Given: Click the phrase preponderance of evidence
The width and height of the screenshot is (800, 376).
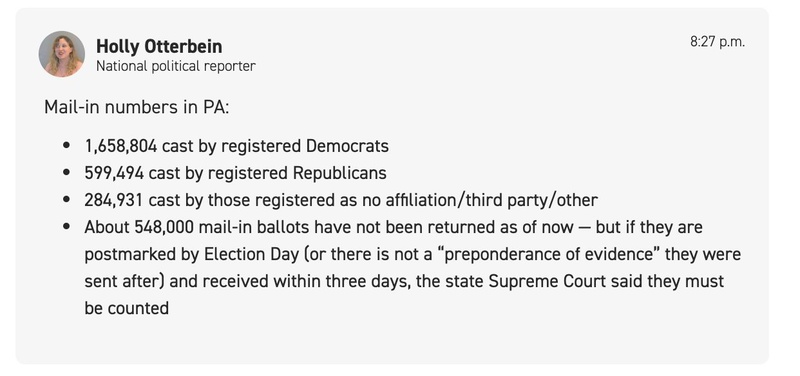Looking at the screenshot, I should coord(549,255).
